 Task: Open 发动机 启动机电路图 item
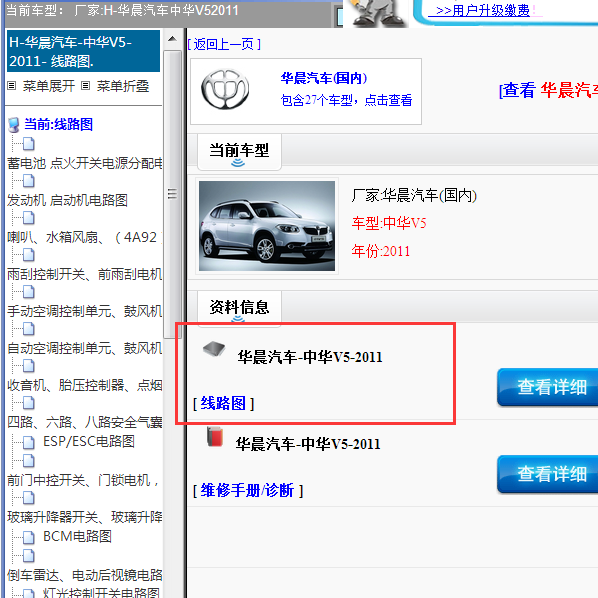point(67,200)
